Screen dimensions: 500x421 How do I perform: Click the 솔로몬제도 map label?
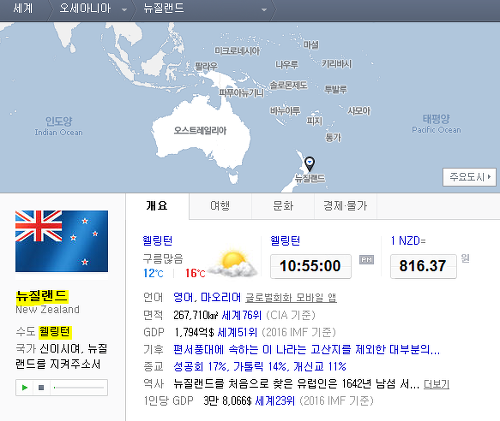point(288,85)
